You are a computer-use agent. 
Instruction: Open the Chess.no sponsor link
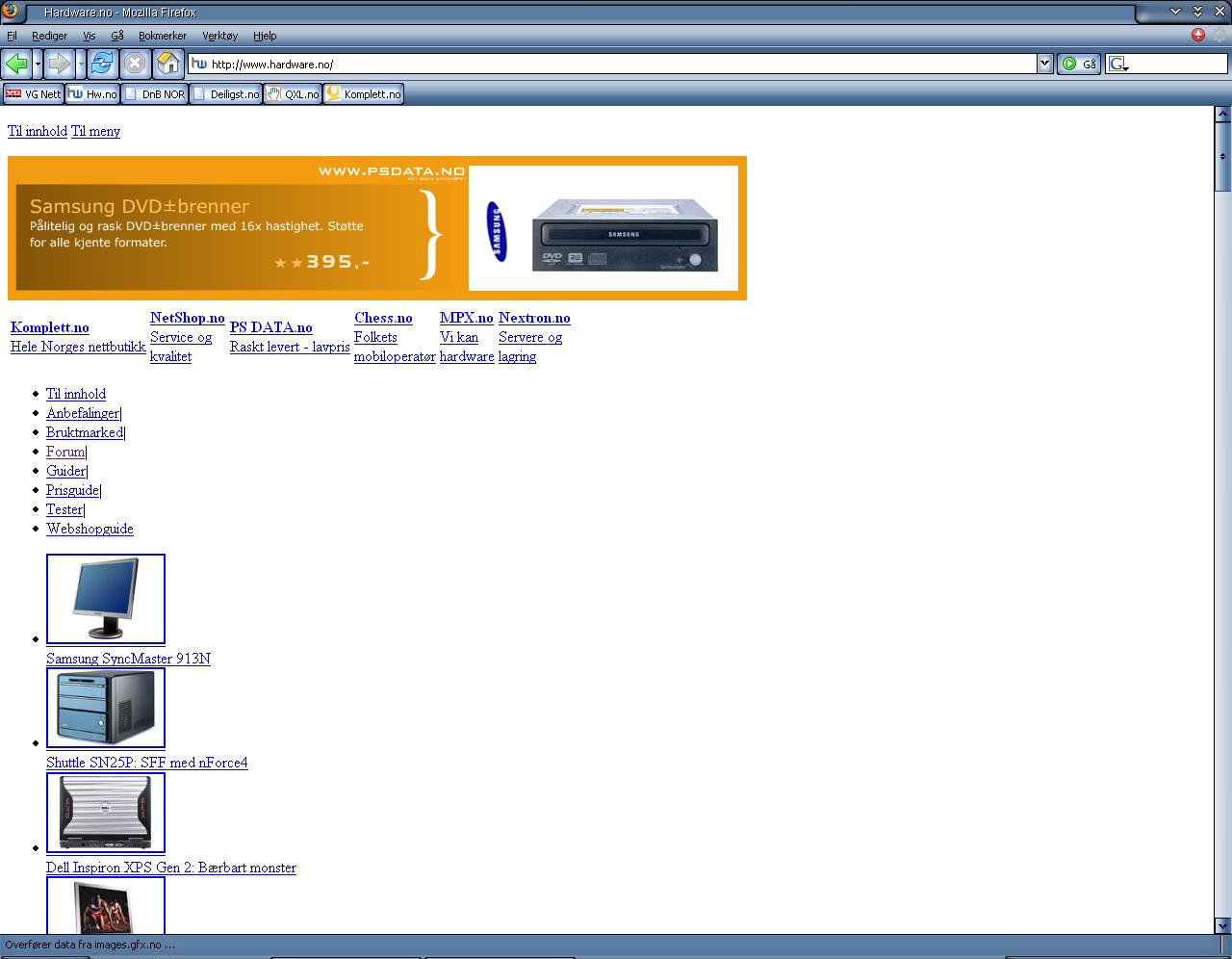(383, 318)
